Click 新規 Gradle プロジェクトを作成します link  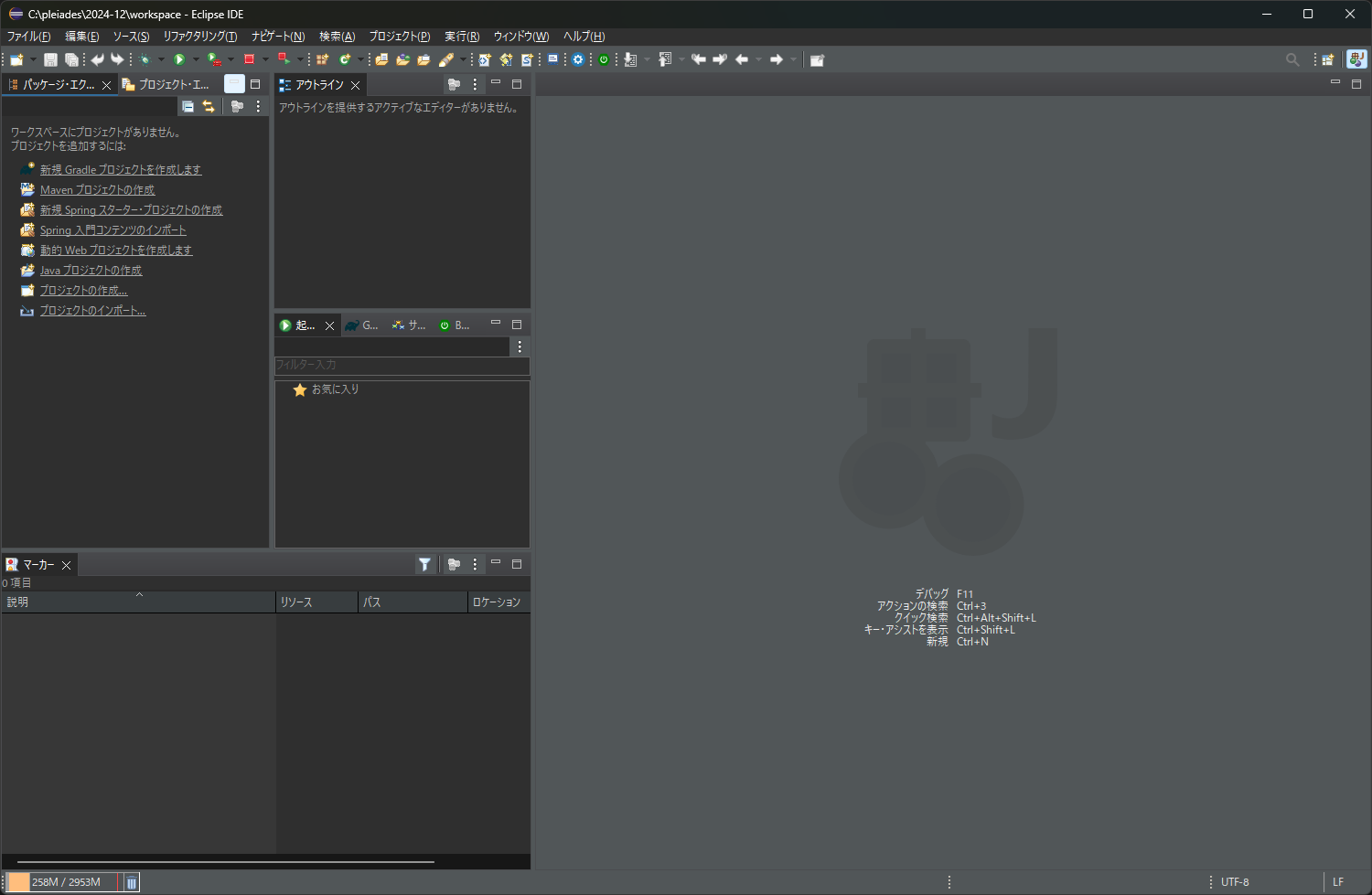coord(121,170)
